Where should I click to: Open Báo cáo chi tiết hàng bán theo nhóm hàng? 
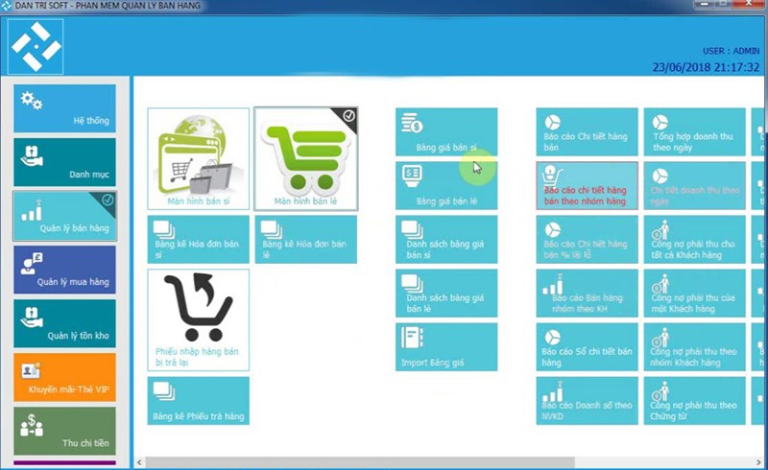[x=586, y=186]
